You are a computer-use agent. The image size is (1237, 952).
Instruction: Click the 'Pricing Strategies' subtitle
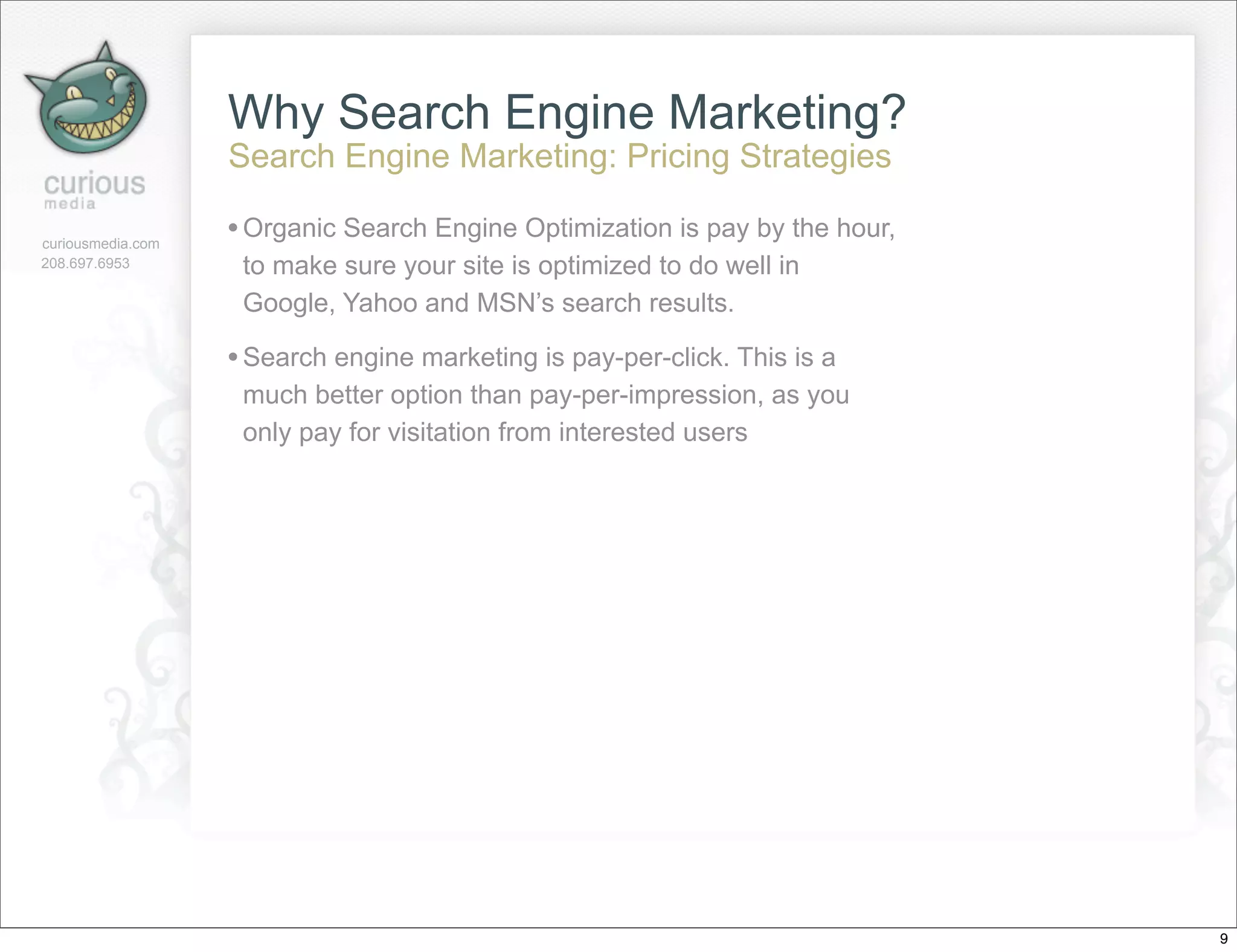759,156
